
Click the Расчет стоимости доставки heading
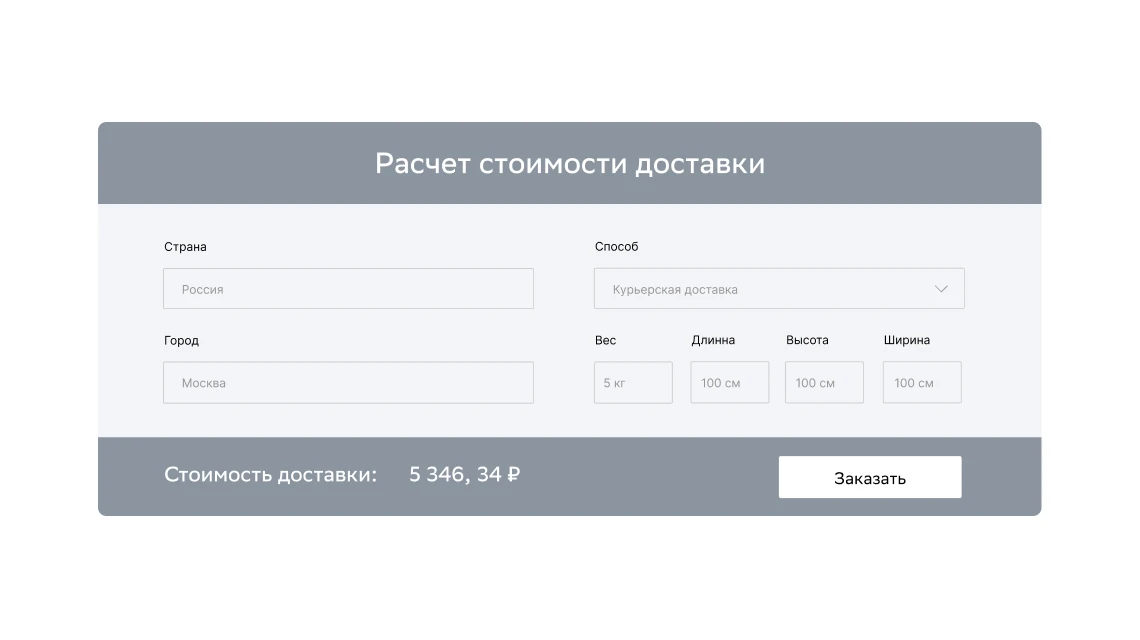tap(569, 164)
